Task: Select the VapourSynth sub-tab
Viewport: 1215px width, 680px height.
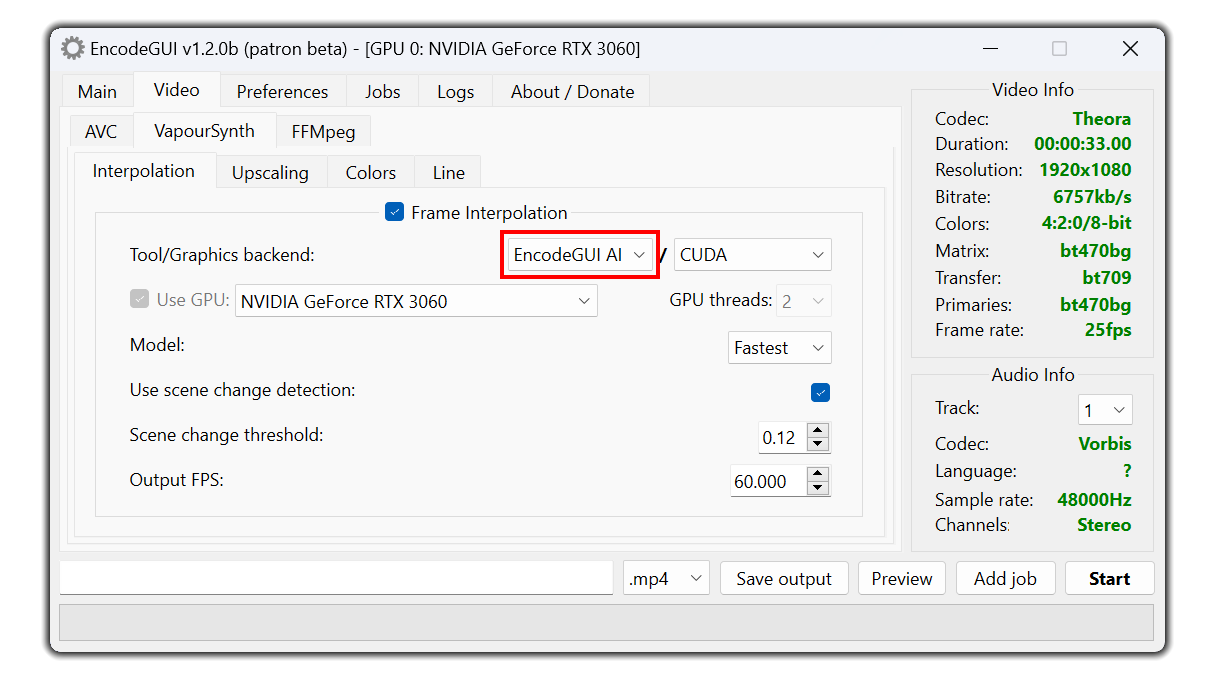Action: pyautogui.click(x=204, y=130)
